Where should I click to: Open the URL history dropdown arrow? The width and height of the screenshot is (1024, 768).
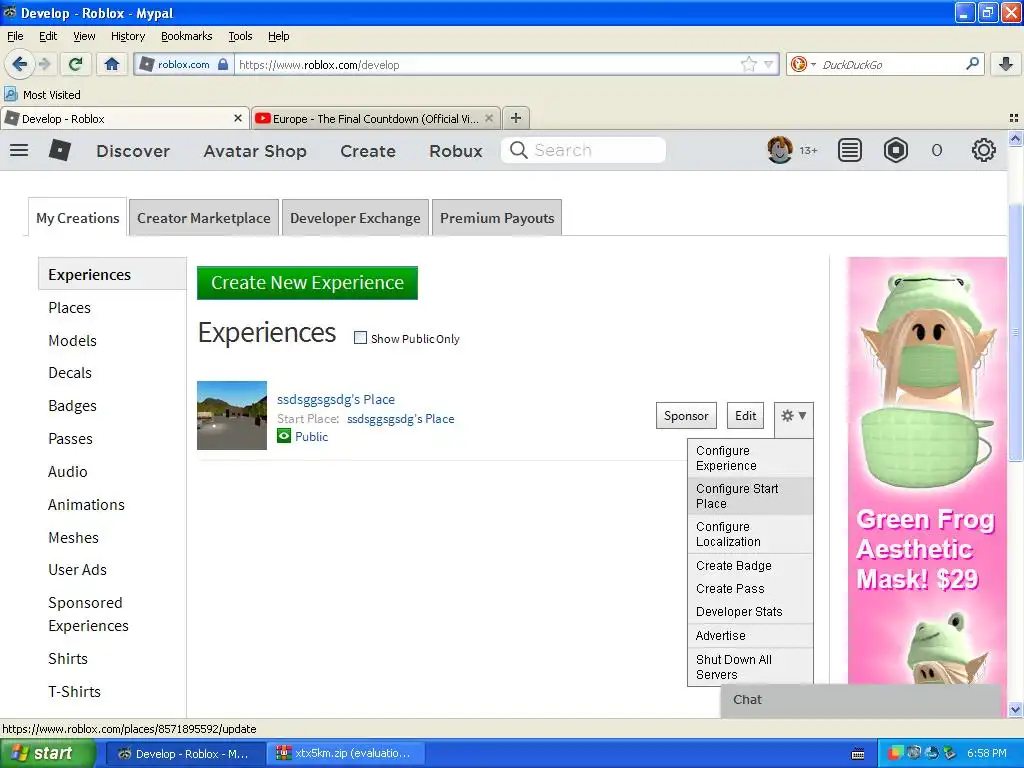click(x=768, y=64)
